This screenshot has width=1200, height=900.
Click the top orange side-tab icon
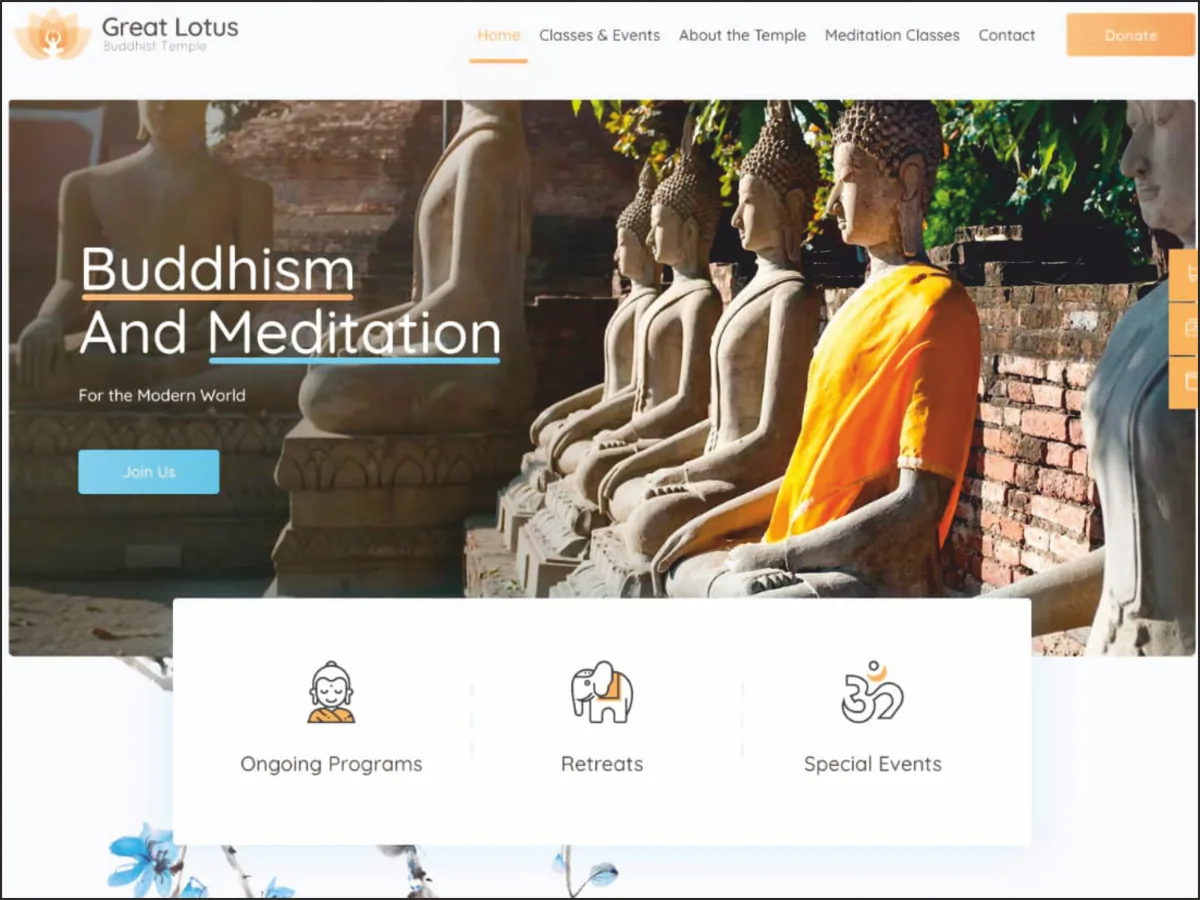coord(1190,274)
